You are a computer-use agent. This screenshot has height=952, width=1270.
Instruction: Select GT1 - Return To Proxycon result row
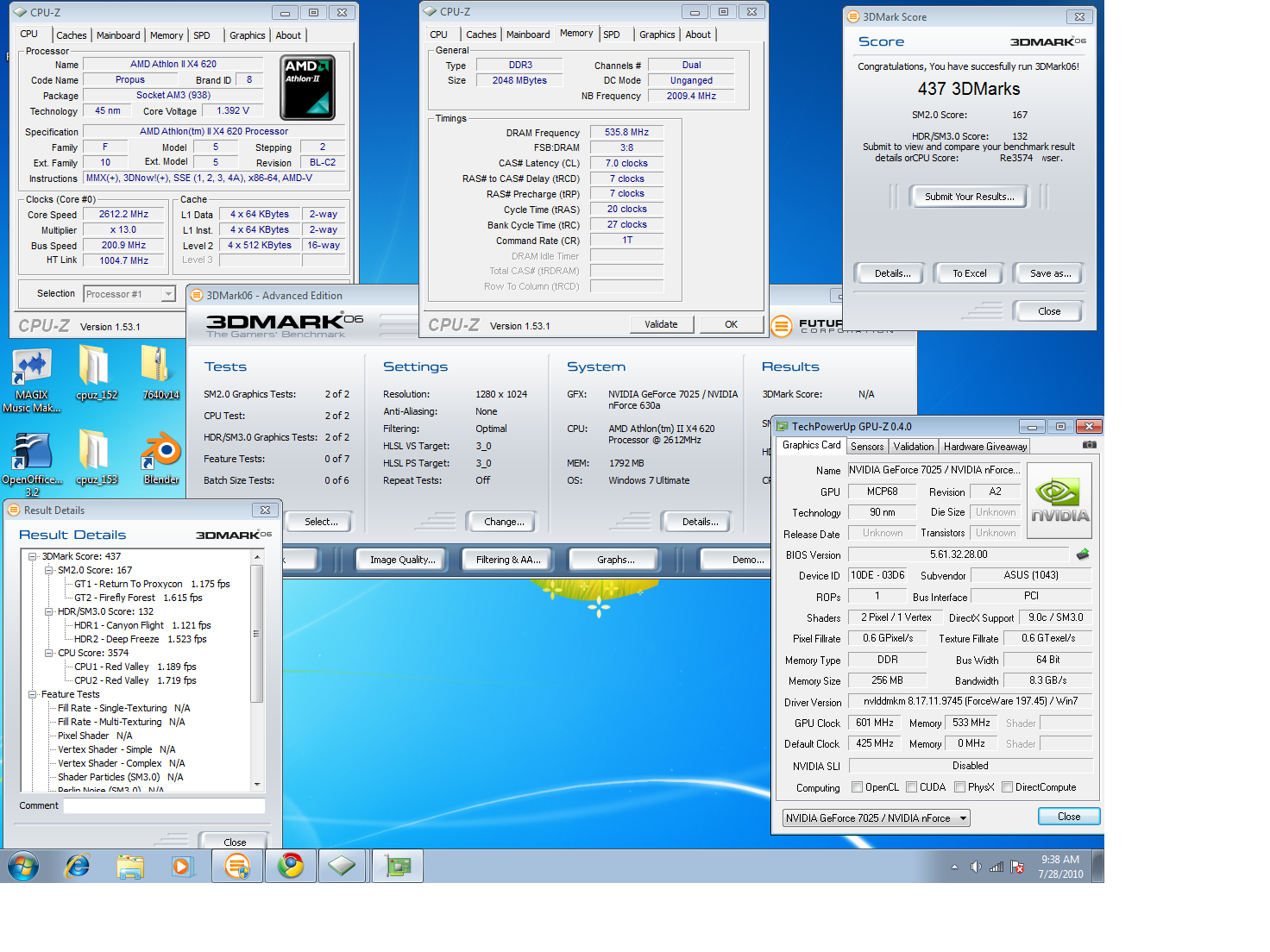pyautogui.click(x=152, y=584)
